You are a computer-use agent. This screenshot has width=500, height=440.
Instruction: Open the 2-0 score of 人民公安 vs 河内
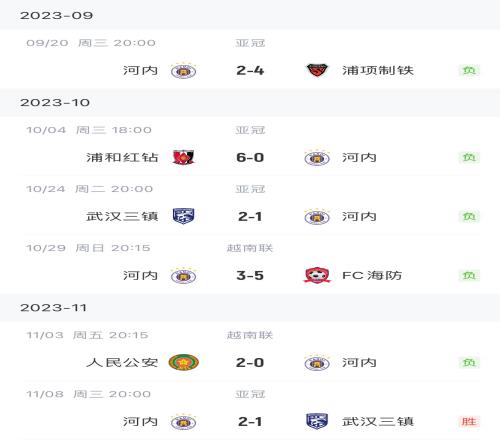[x=250, y=362]
